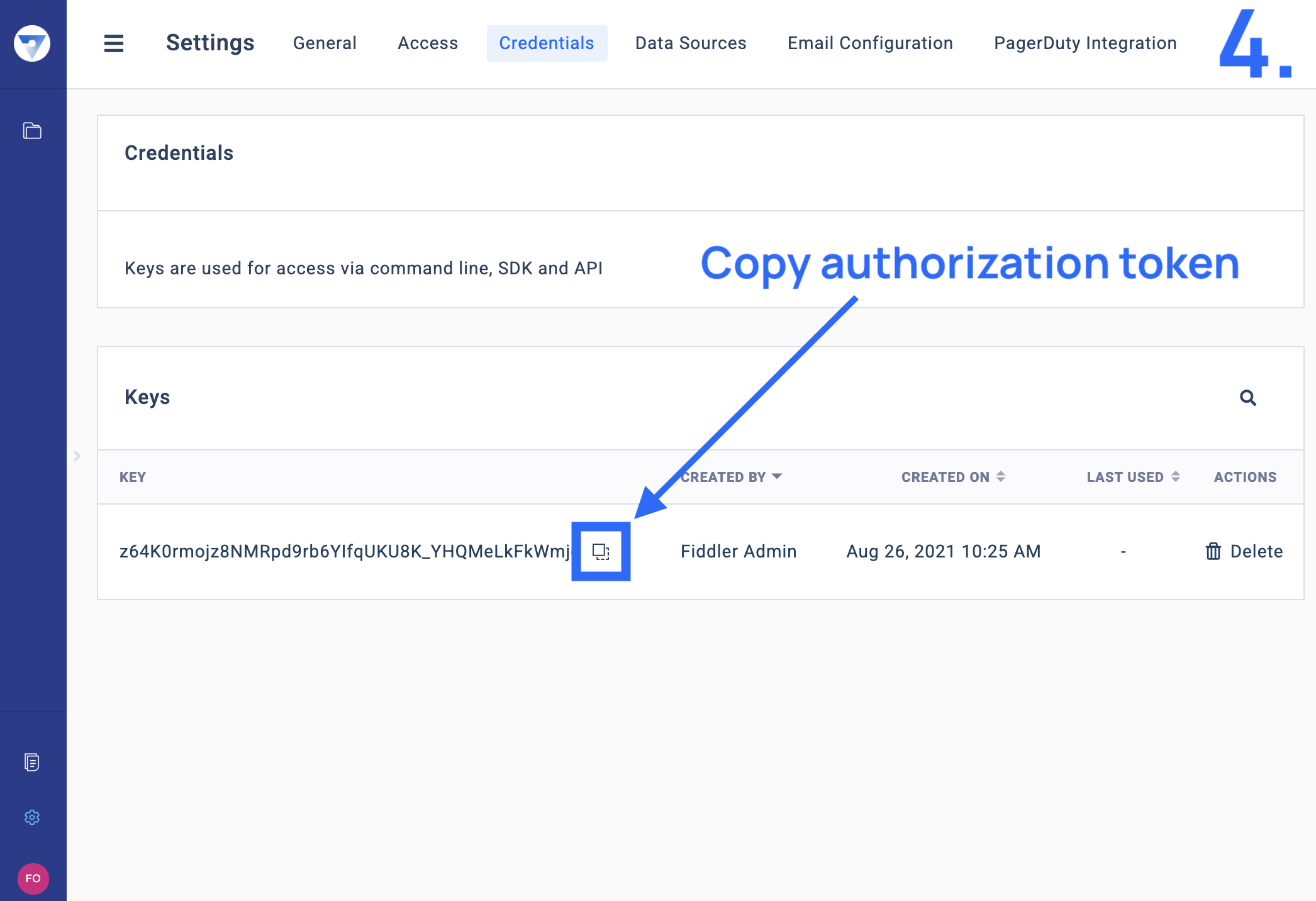Click the search icon in Keys panel
The width and height of the screenshot is (1316, 901).
click(1248, 398)
